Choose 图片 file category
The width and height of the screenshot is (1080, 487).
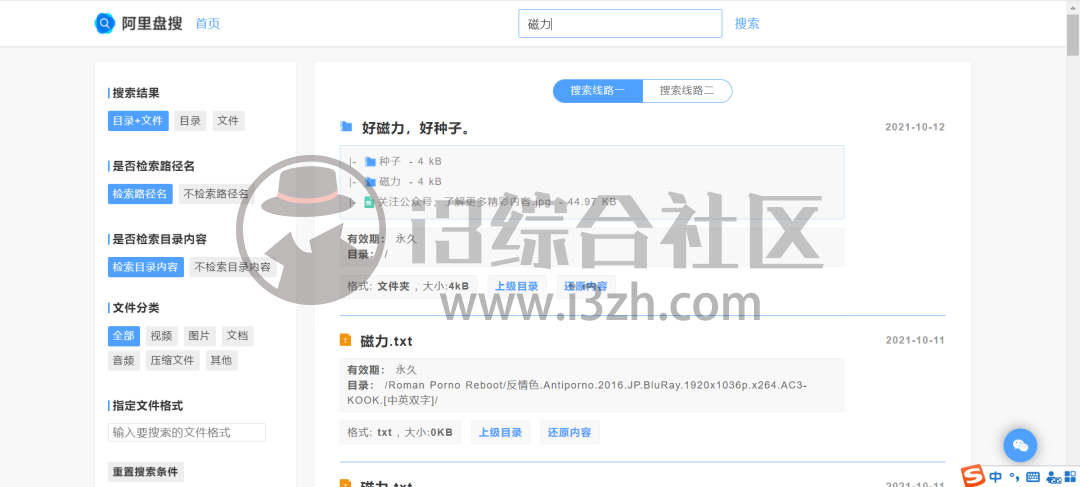200,335
